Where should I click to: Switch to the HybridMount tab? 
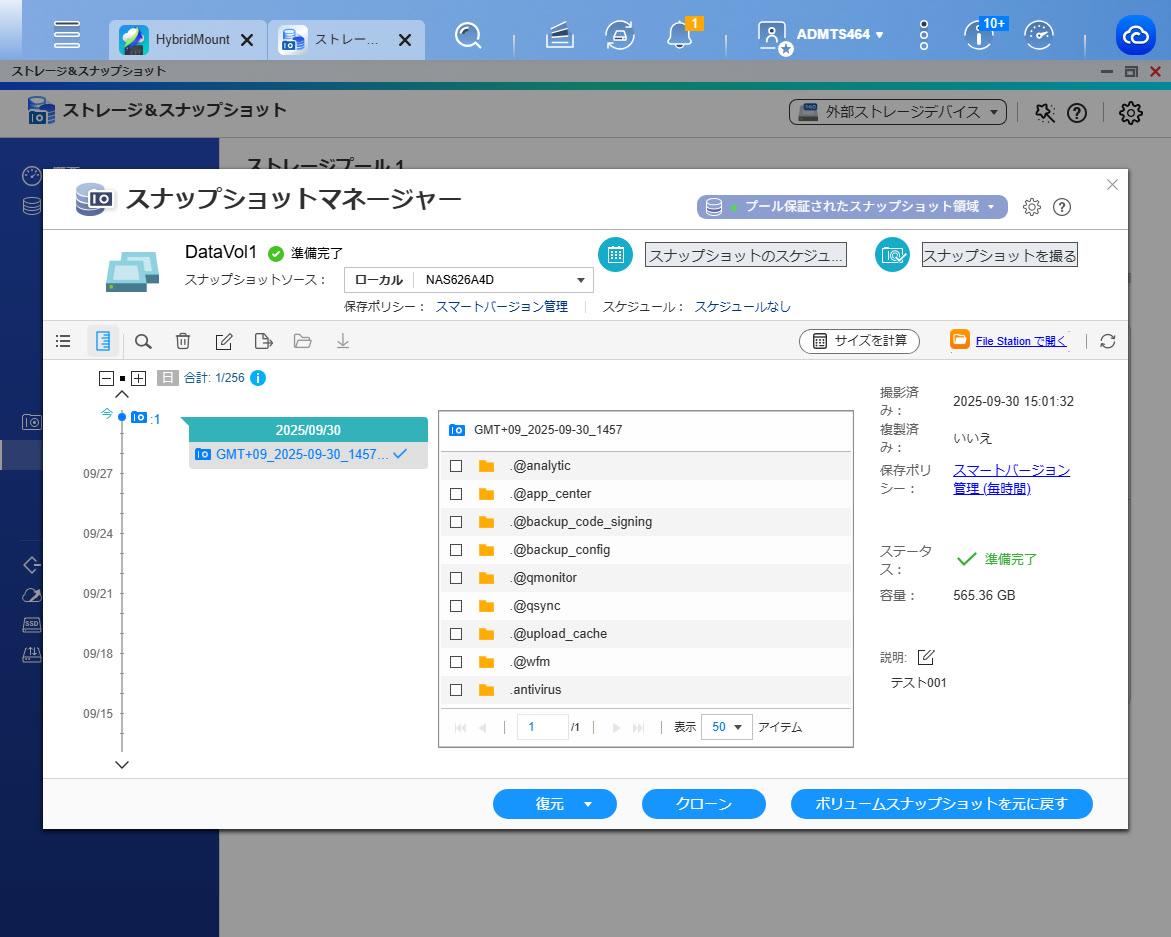point(178,40)
